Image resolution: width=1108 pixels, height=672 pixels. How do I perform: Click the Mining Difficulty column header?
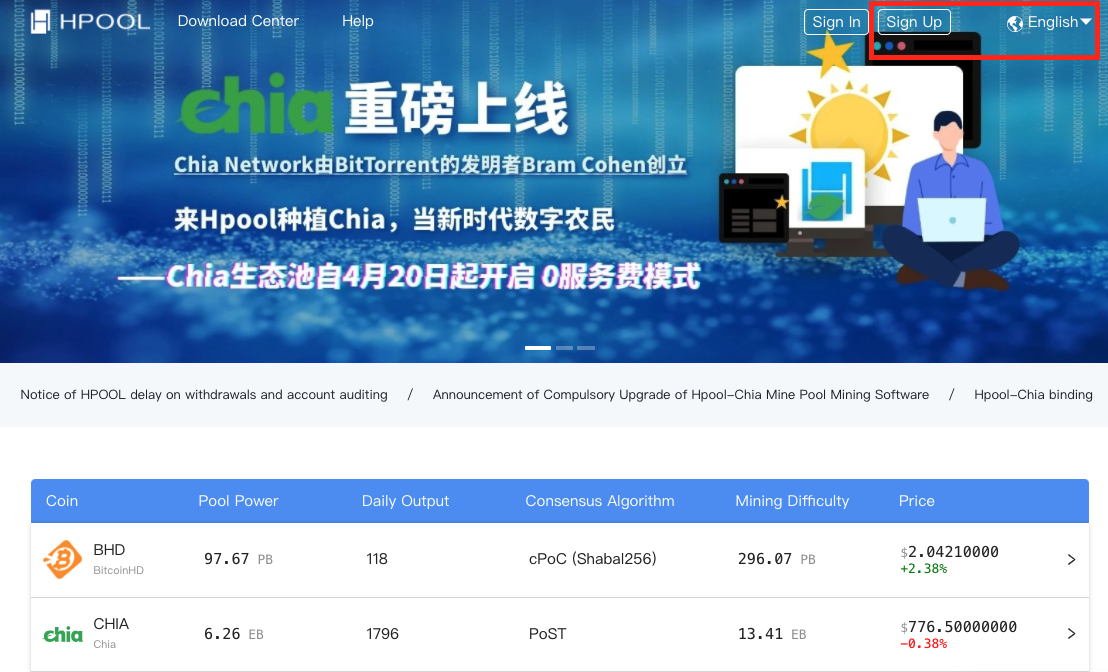[792, 501]
